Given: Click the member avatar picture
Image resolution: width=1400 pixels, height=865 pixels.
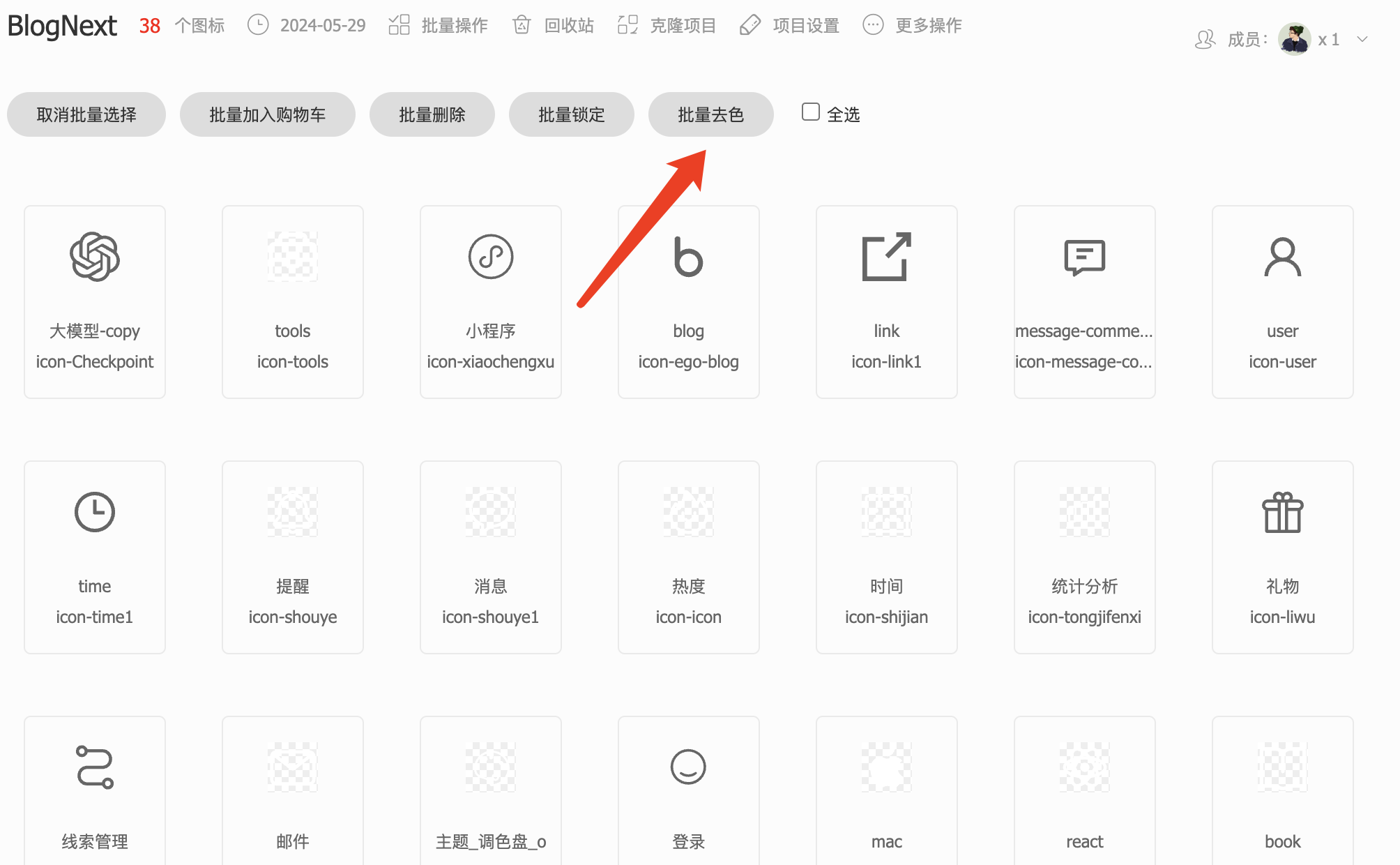Looking at the screenshot, I should [x=1295, y=39].
